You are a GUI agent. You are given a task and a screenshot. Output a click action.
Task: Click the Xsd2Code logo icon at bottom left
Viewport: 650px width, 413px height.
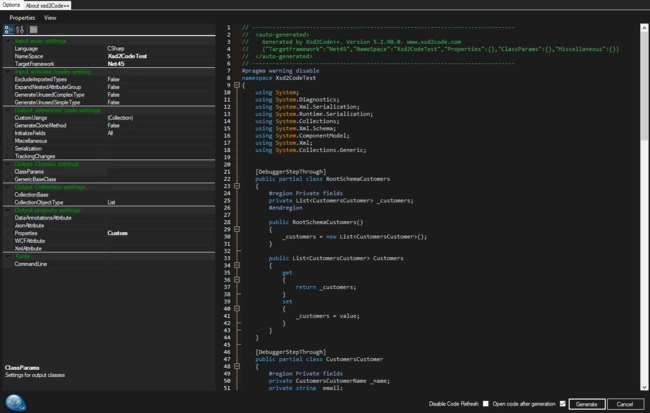pyautogui.click(x=15, y=403)
